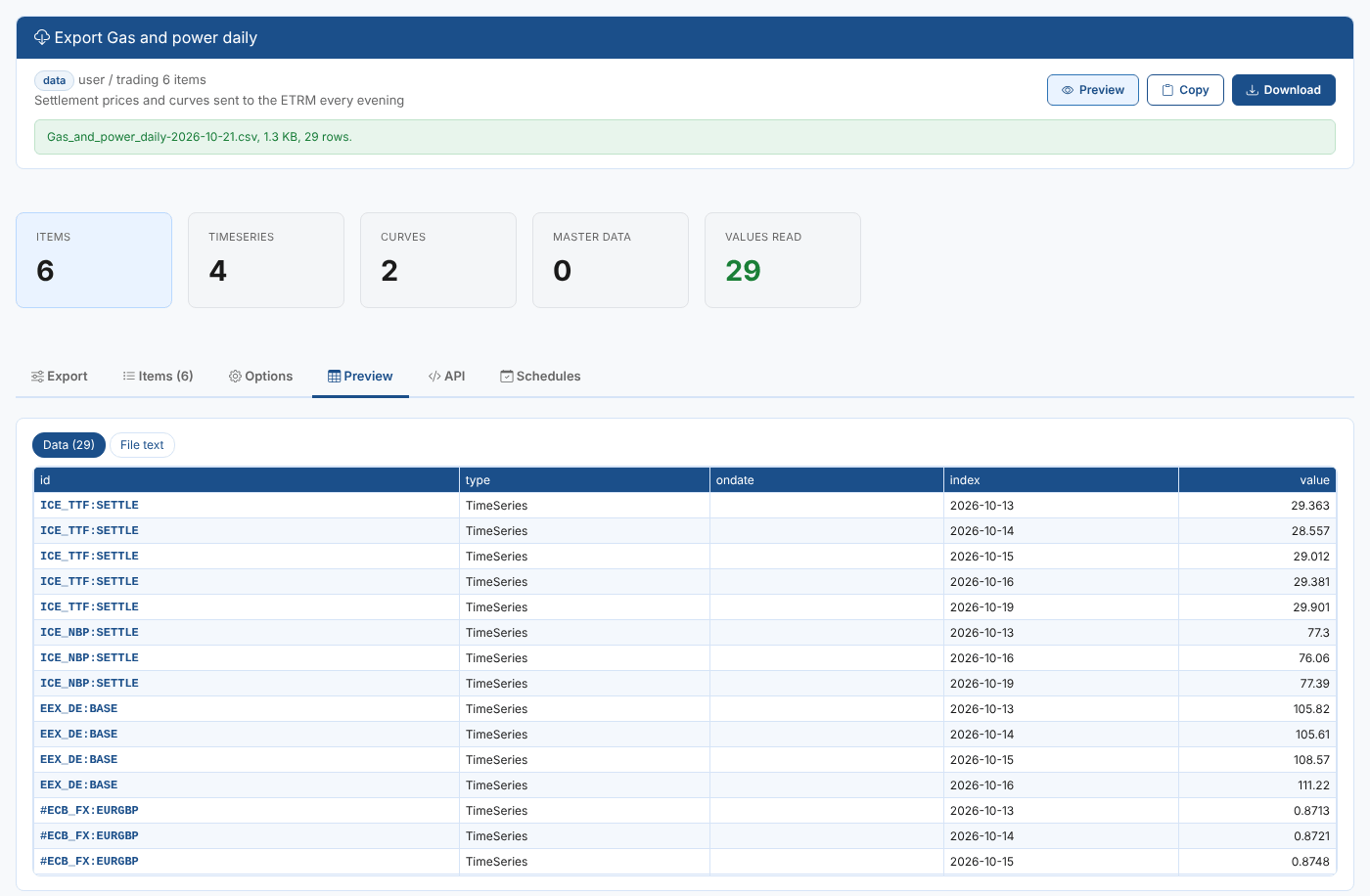Click ICE_NBP:SETTLE id for 2026-10-16
The height and width of the screenshot is (896, 1370).
point(89,658)
